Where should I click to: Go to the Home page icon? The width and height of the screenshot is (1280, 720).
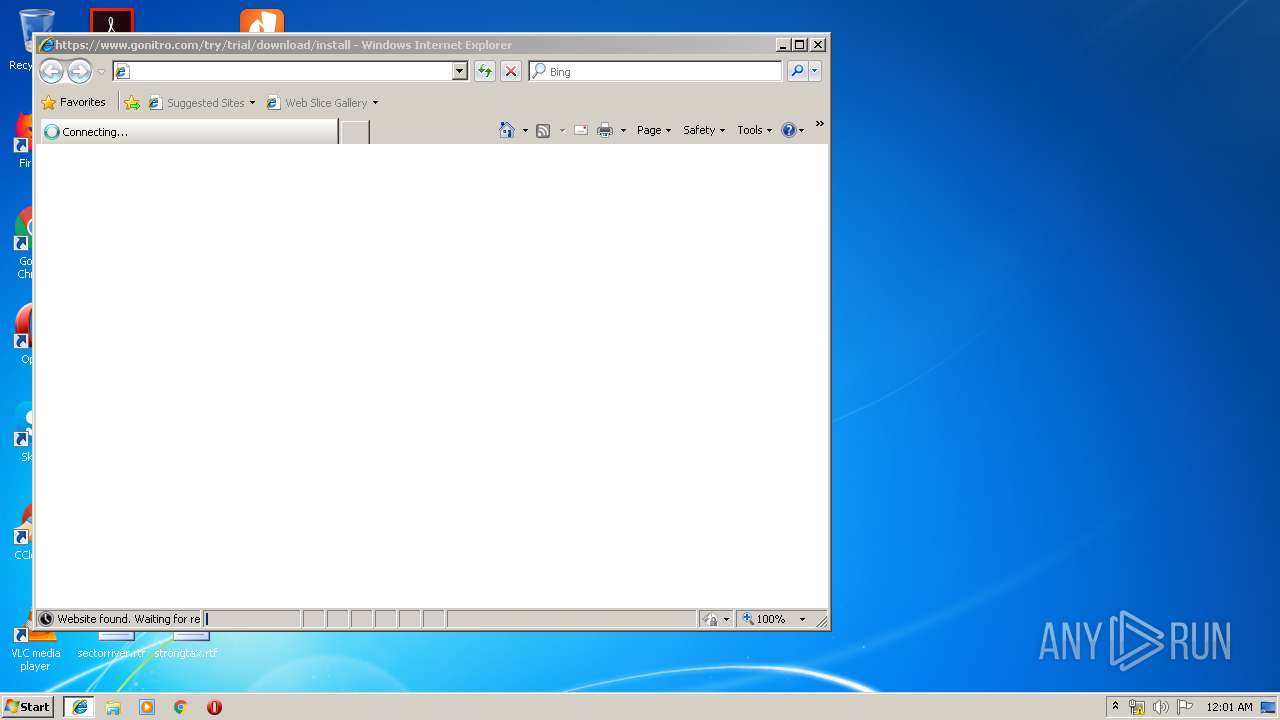pos(507,130)
